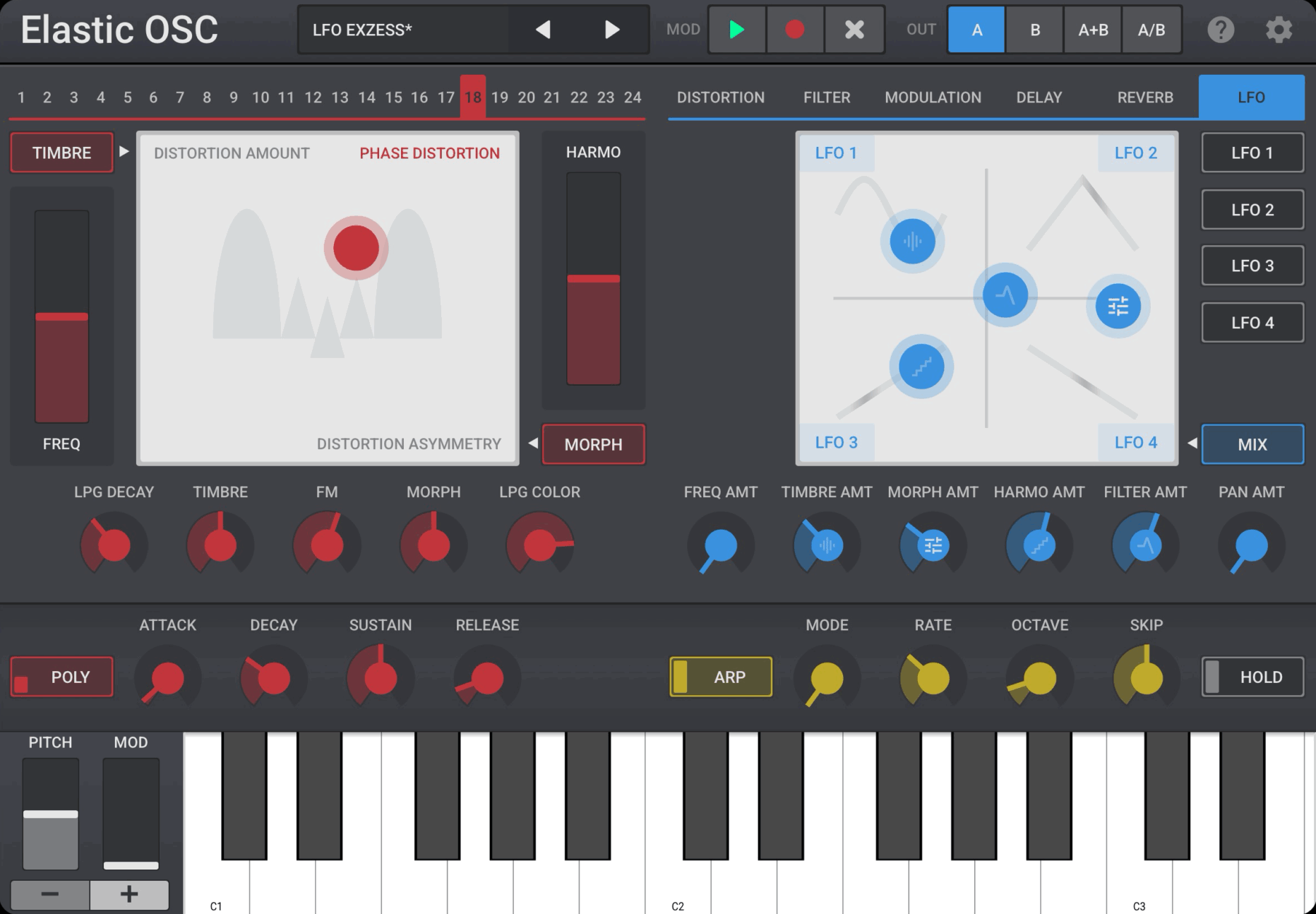This screenshot has width=1316, height=914.
Task: Lower the octave with the minus button
Action: (x=49, y=894)
